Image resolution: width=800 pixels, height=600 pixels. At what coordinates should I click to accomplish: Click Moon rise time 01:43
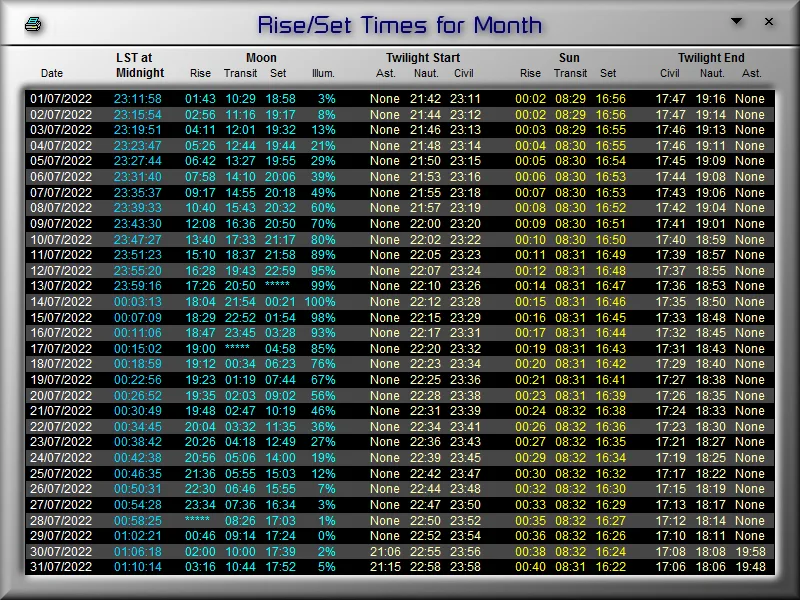pyautogui.click(x=200, y=98)
